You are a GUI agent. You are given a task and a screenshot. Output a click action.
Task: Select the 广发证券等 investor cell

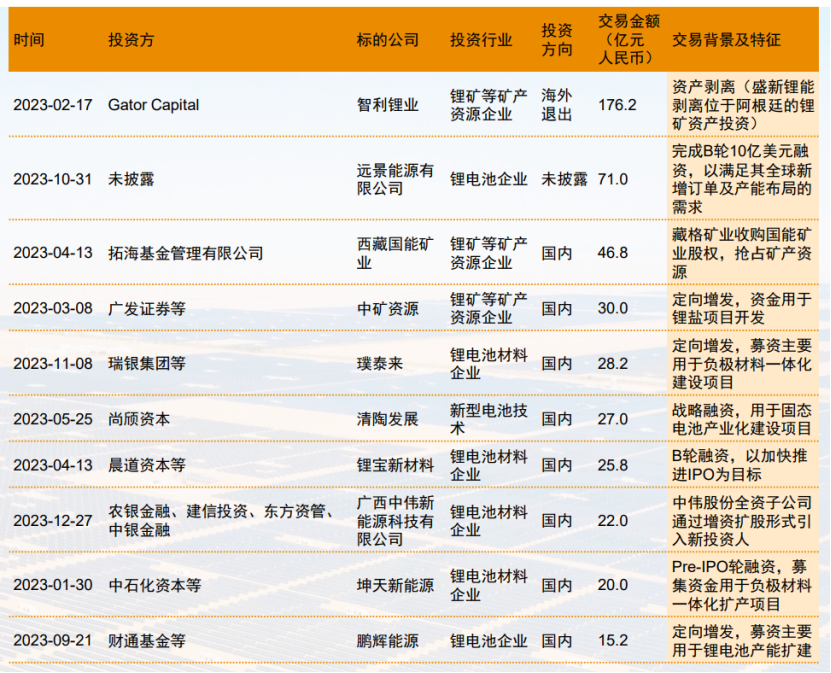pyautogui.click(x=147, y=309)
